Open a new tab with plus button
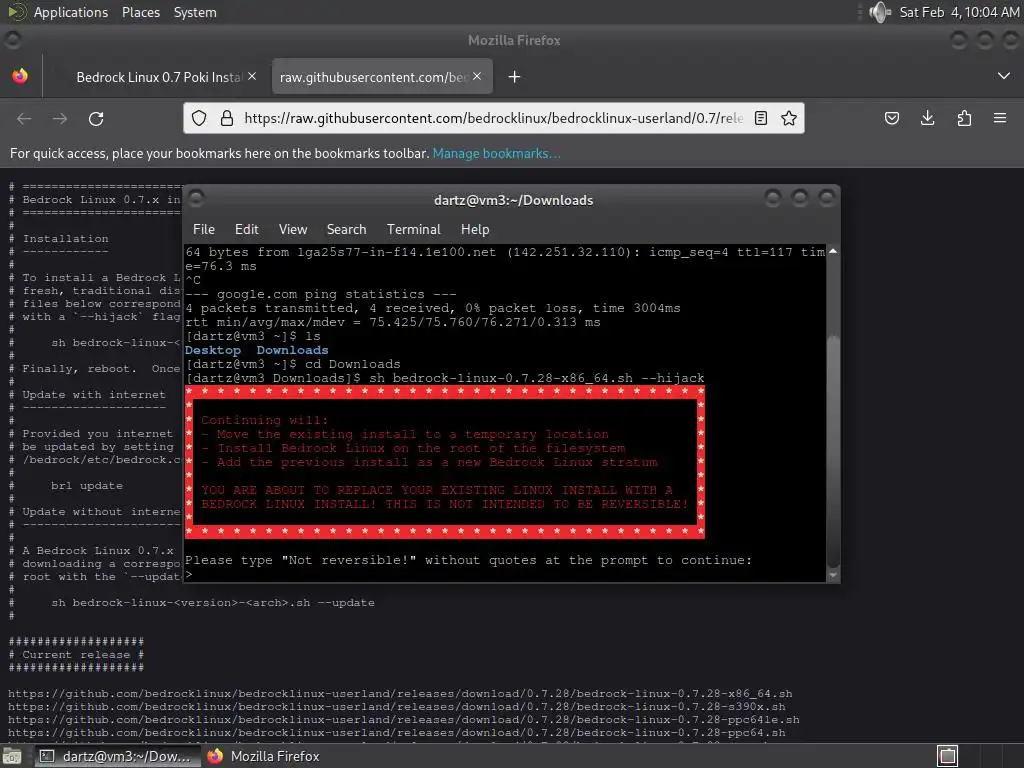 (515, 77)
